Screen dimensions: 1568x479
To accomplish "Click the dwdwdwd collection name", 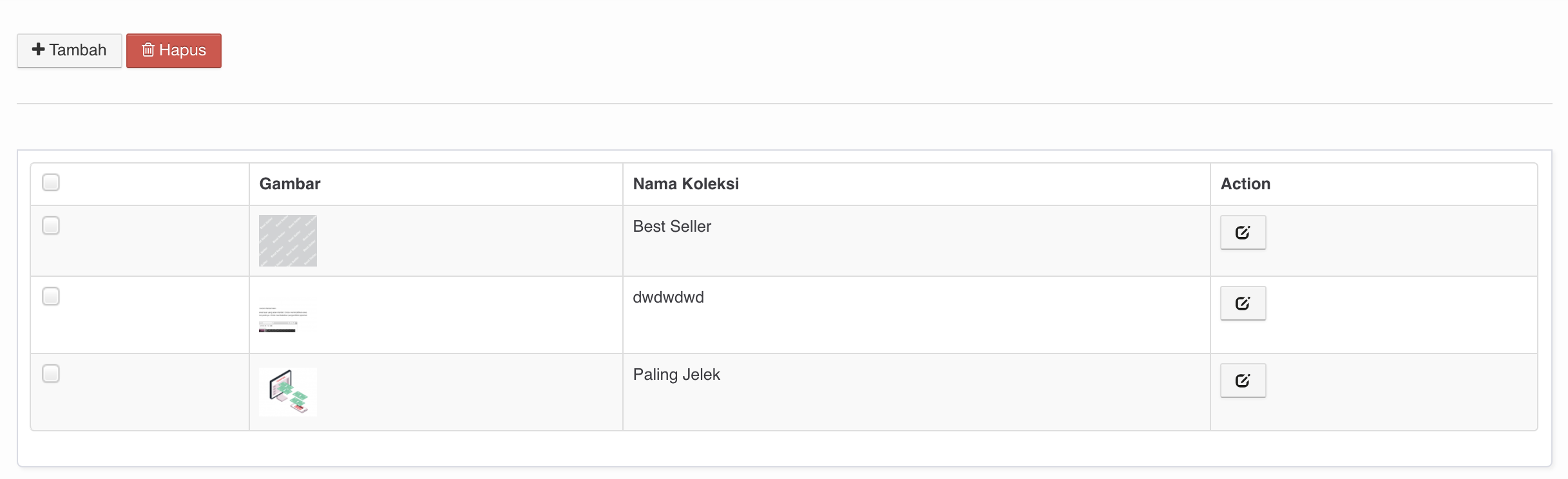I will tap(669, 297).
